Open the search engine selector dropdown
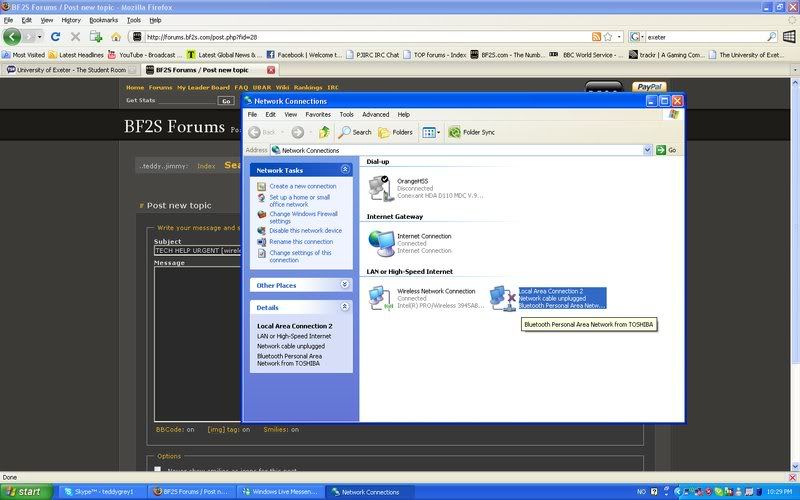The image size is (800, 500). point(636,37)
